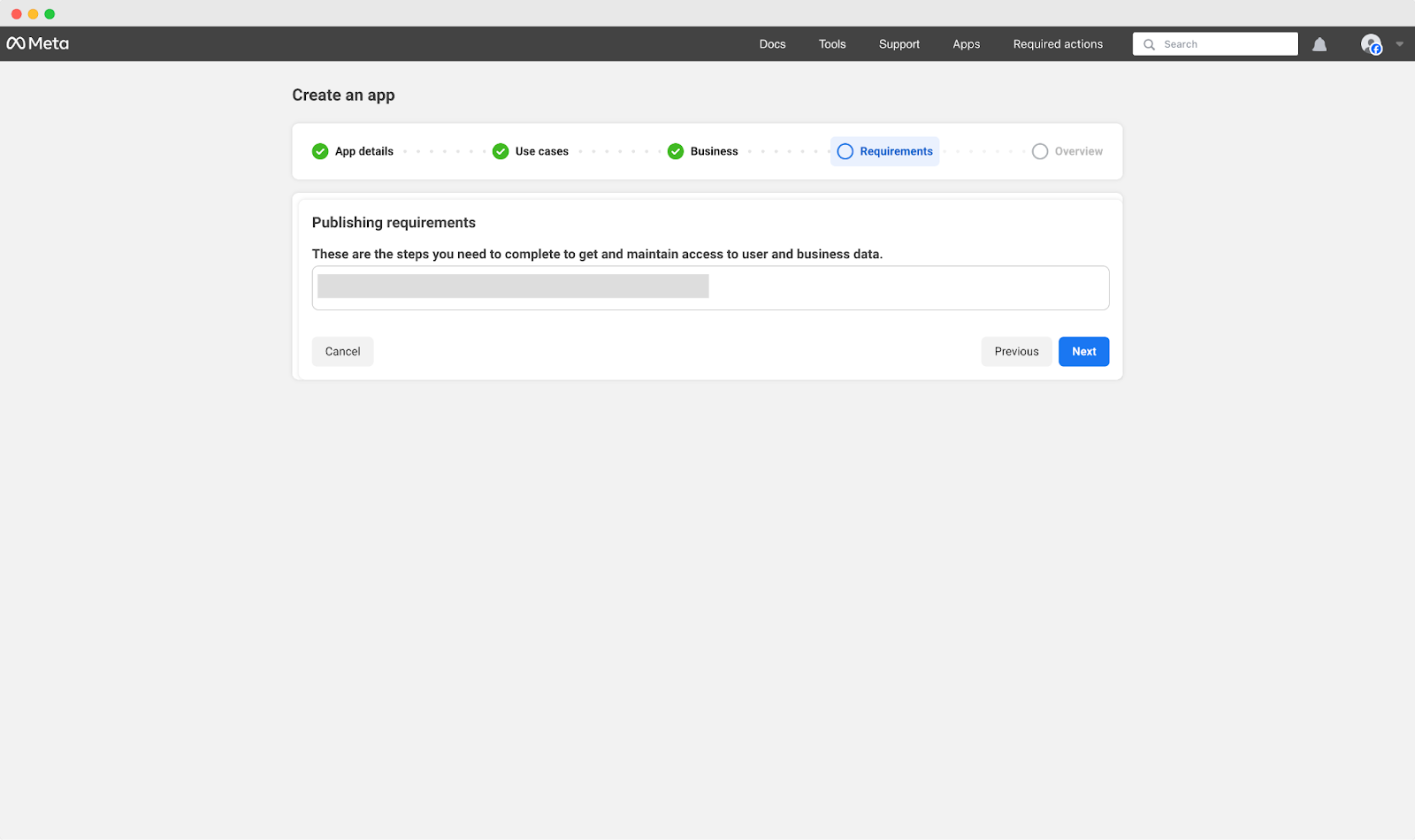The height and width of the screenshot is (840, 1415).
Task: Click the green checkmark beside Use cases
Action: (501, 151)
